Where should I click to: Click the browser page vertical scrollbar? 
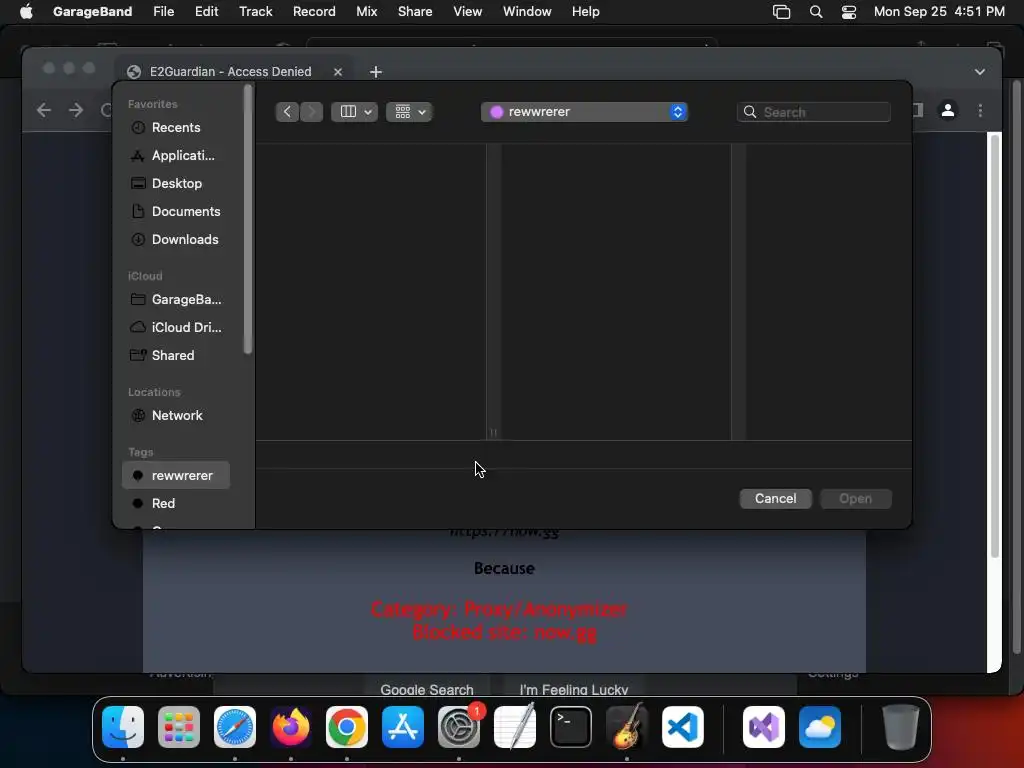[x=995, y=345]
